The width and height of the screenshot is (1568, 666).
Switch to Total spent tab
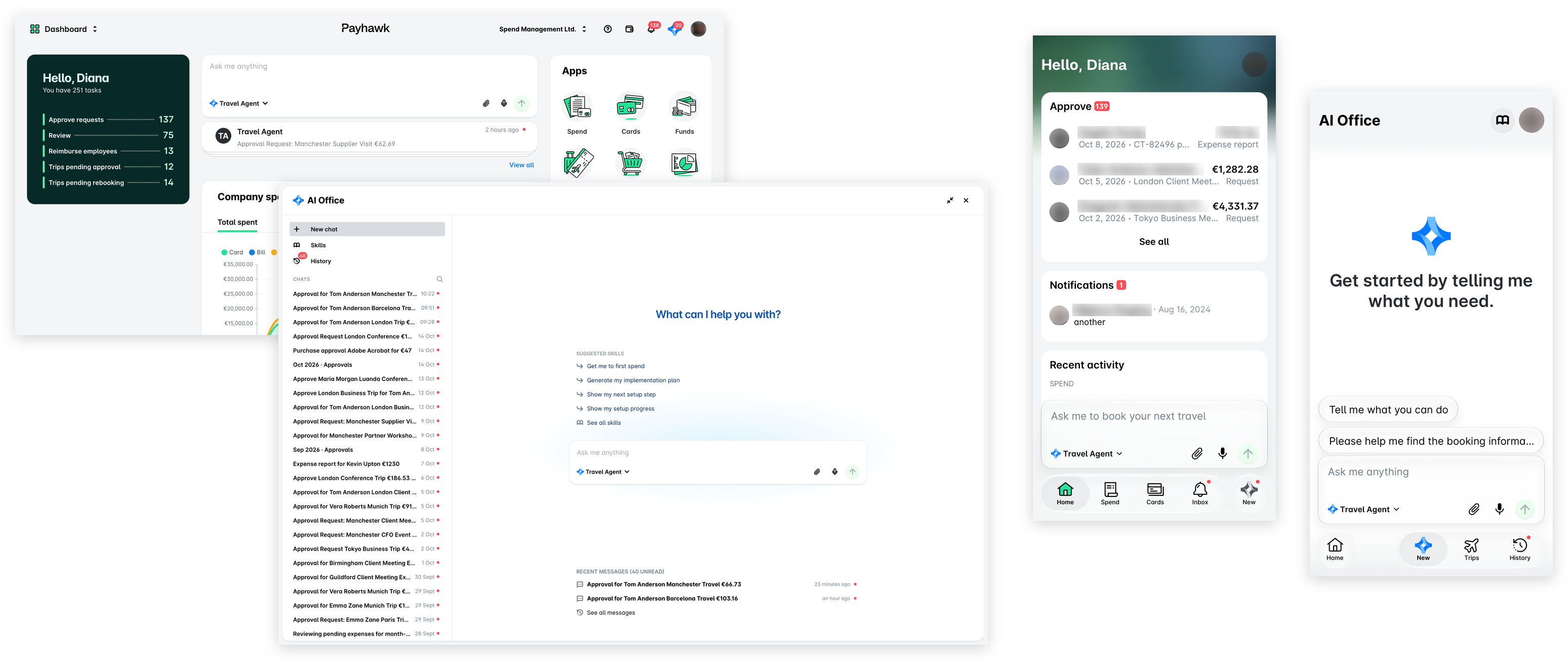click(x=237, y=223)
